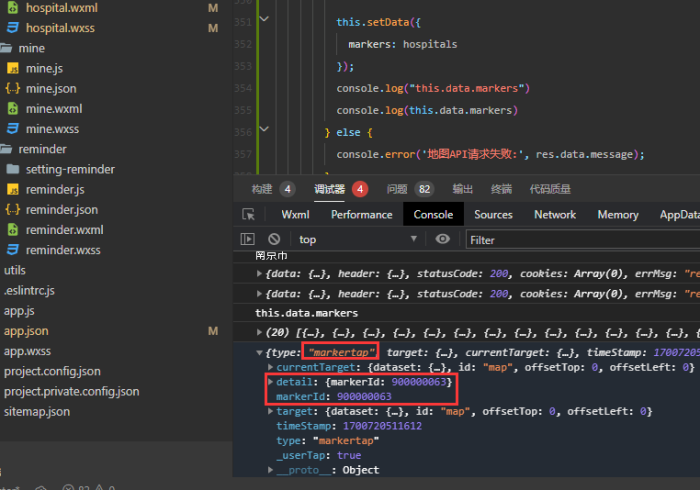Image resolution: width=700 pixels, height=490 pixels.
Task: Open the setting-reminder folder
Action: 70,169
